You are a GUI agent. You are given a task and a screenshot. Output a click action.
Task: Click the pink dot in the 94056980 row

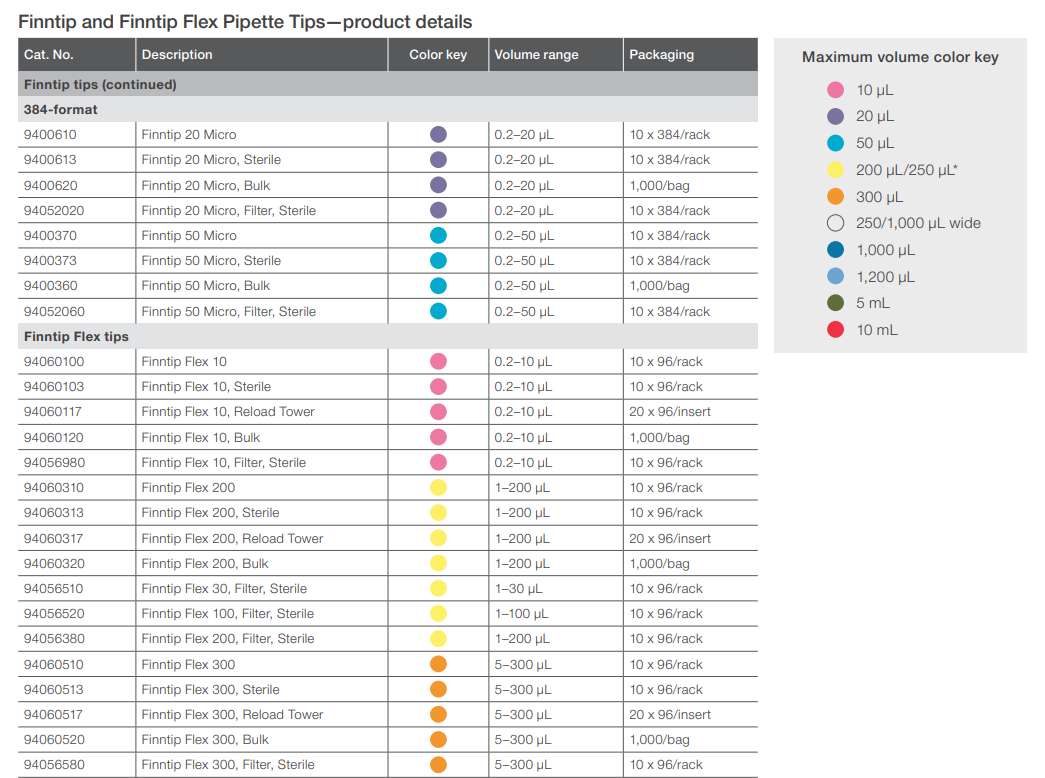pyautogui.click(x=438, y=463)
